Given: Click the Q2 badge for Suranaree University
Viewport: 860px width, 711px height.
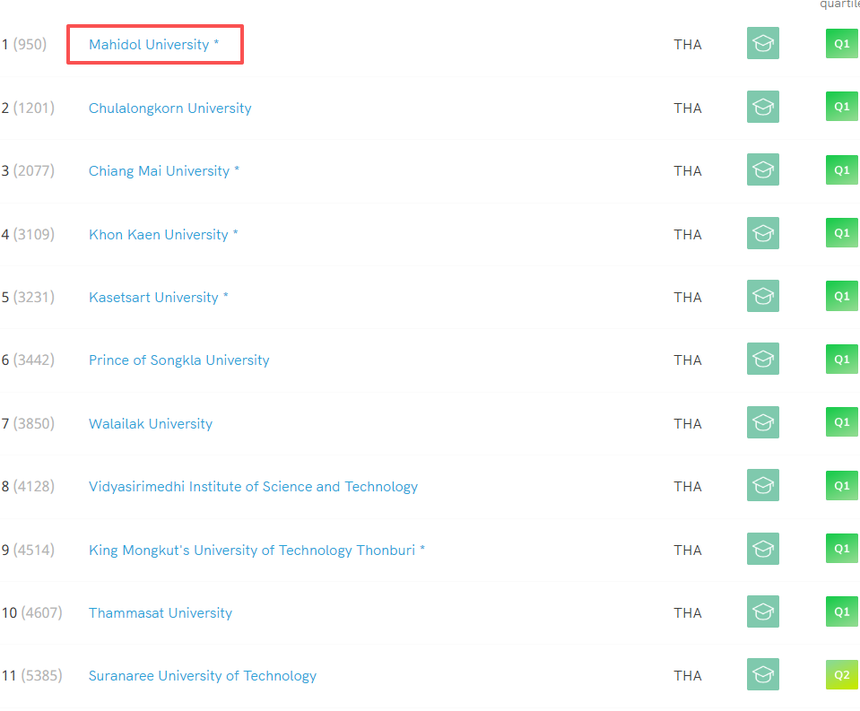Looking at the screenshot, I should point(841,674).
